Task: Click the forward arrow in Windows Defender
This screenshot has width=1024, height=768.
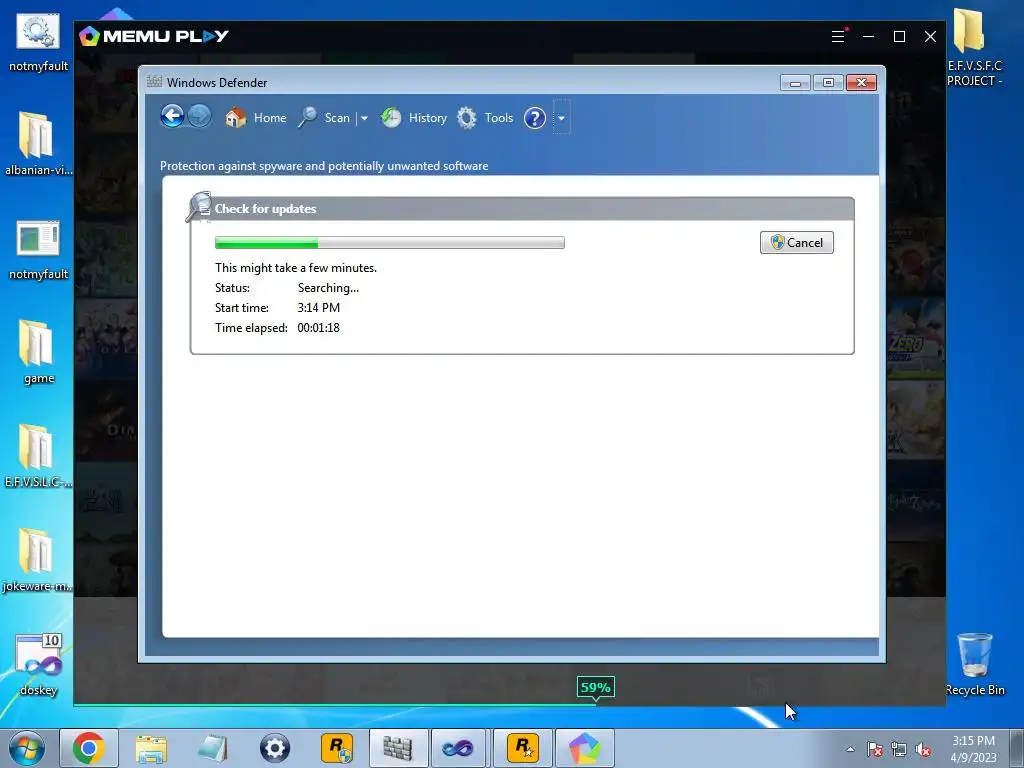Action: [x=200, y=117]
